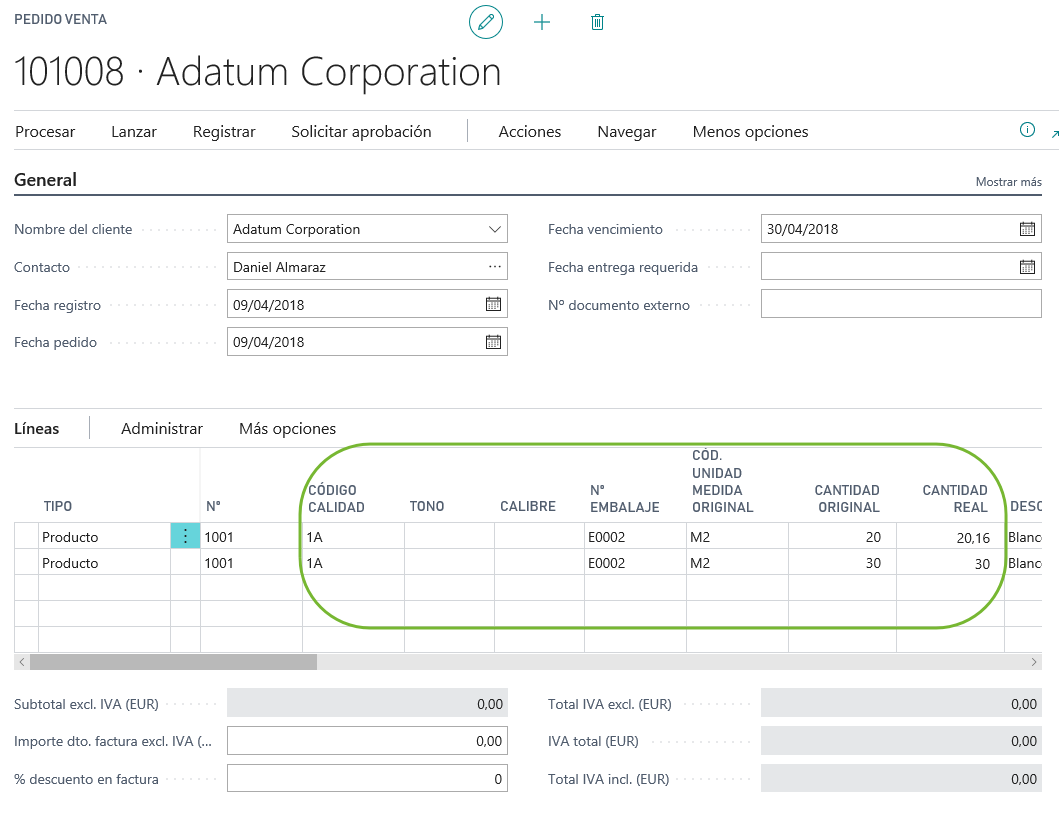Open calendar for Fecha entrega requerida
Viewport: 1059px width, 820px height.
click(1027, 267)
